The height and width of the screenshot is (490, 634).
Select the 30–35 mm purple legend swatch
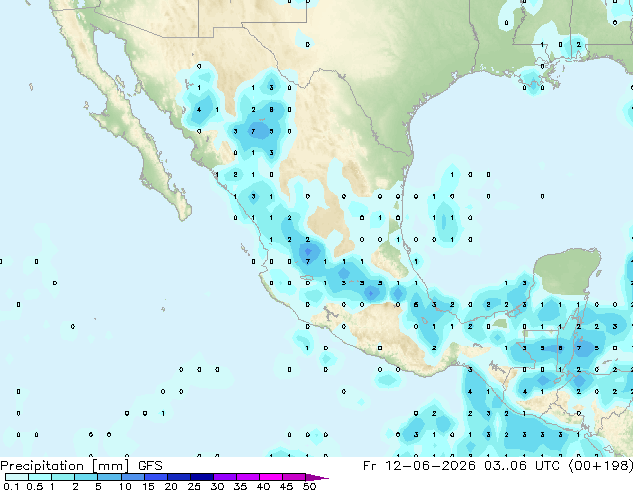224,477
